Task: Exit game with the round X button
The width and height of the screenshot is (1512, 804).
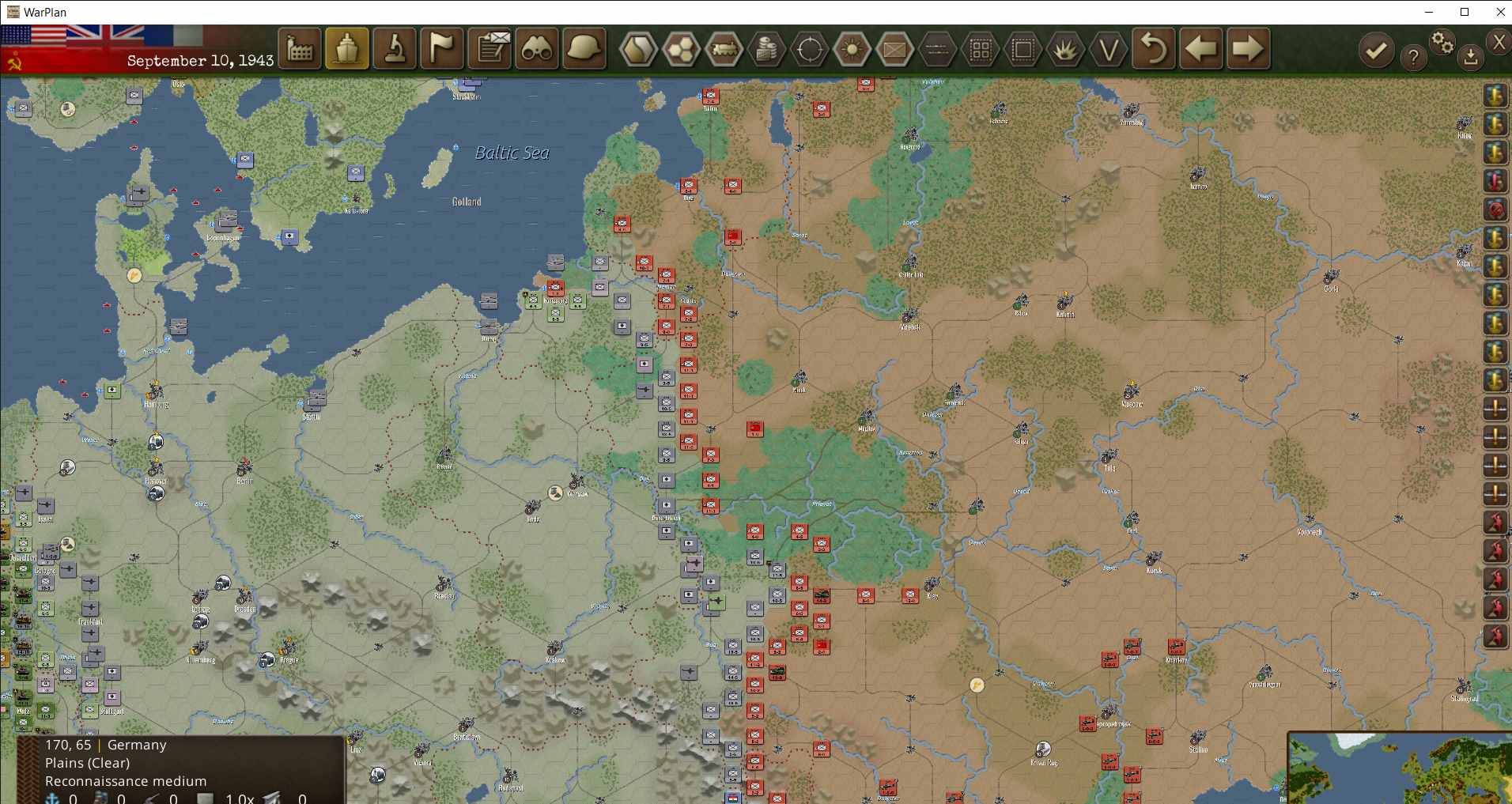Action: tap(1499, 42)
